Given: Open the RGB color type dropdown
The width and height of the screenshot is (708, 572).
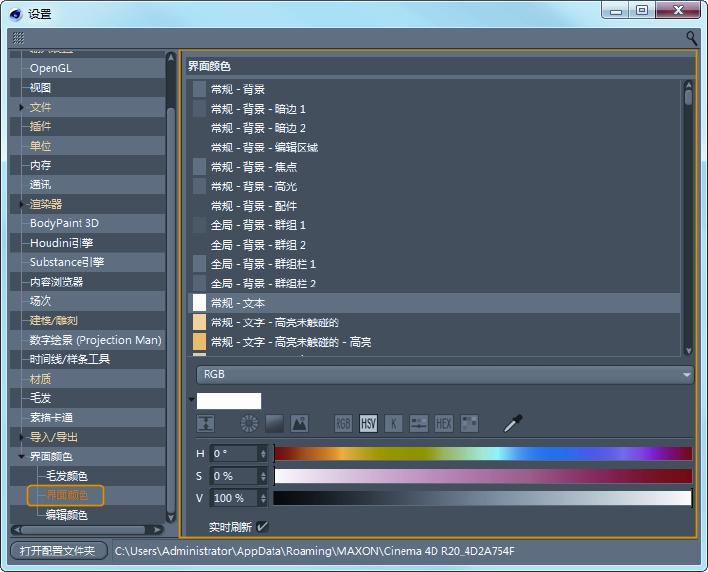Looking at the screenshot, I should [445, 374].
